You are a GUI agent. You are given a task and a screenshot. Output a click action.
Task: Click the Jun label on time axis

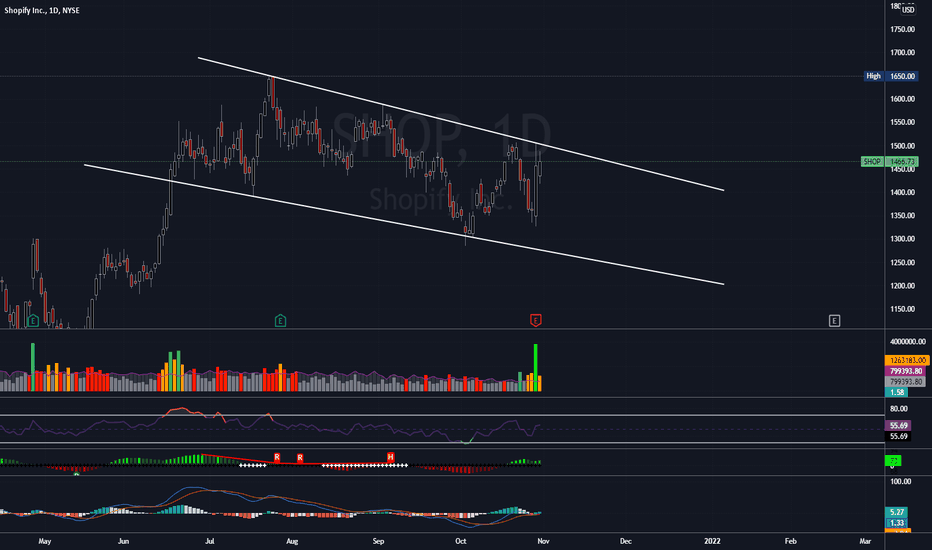[124, 542]
